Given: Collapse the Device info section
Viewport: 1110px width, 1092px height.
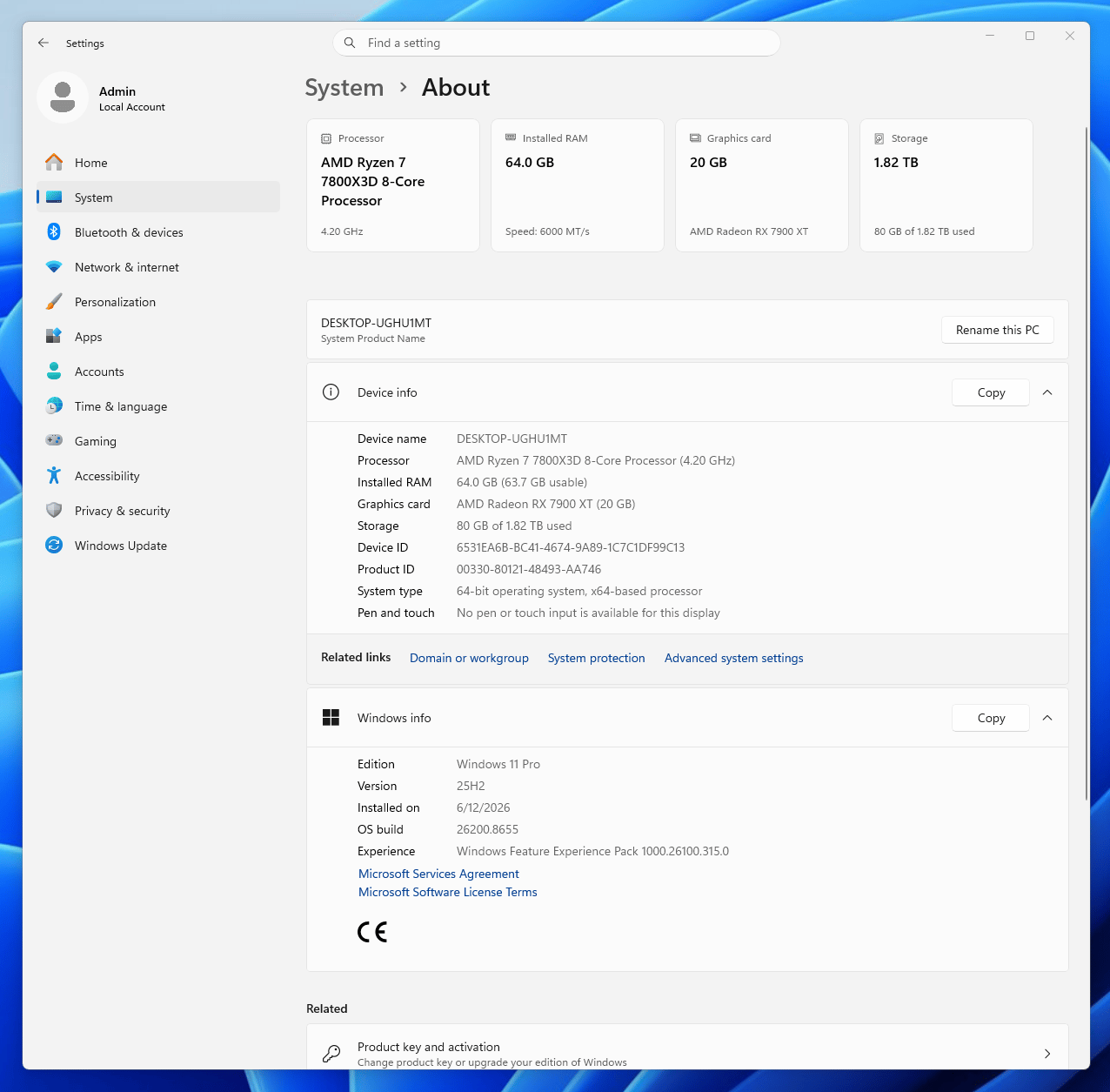Looking at the screenshot, I should [1047, 392].
